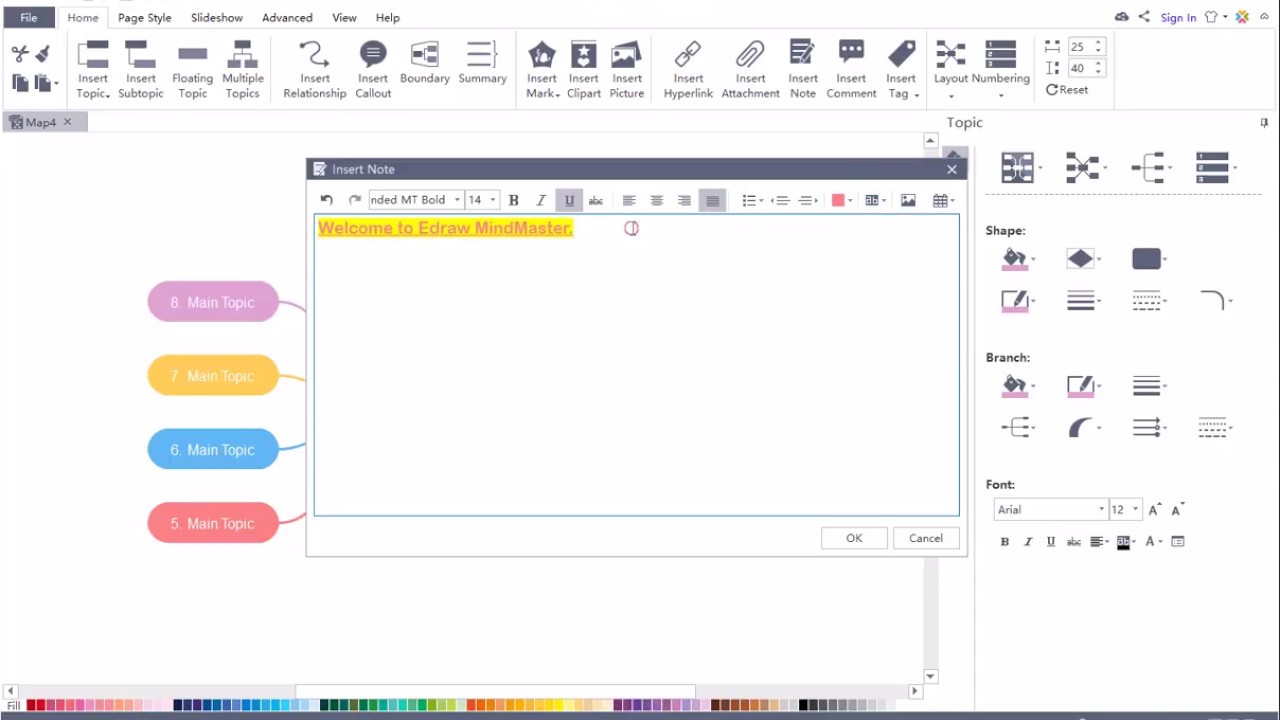Decrease font size in Topic panel
This screenshot has width=1280, height=720.
(x=1178, y=510)
